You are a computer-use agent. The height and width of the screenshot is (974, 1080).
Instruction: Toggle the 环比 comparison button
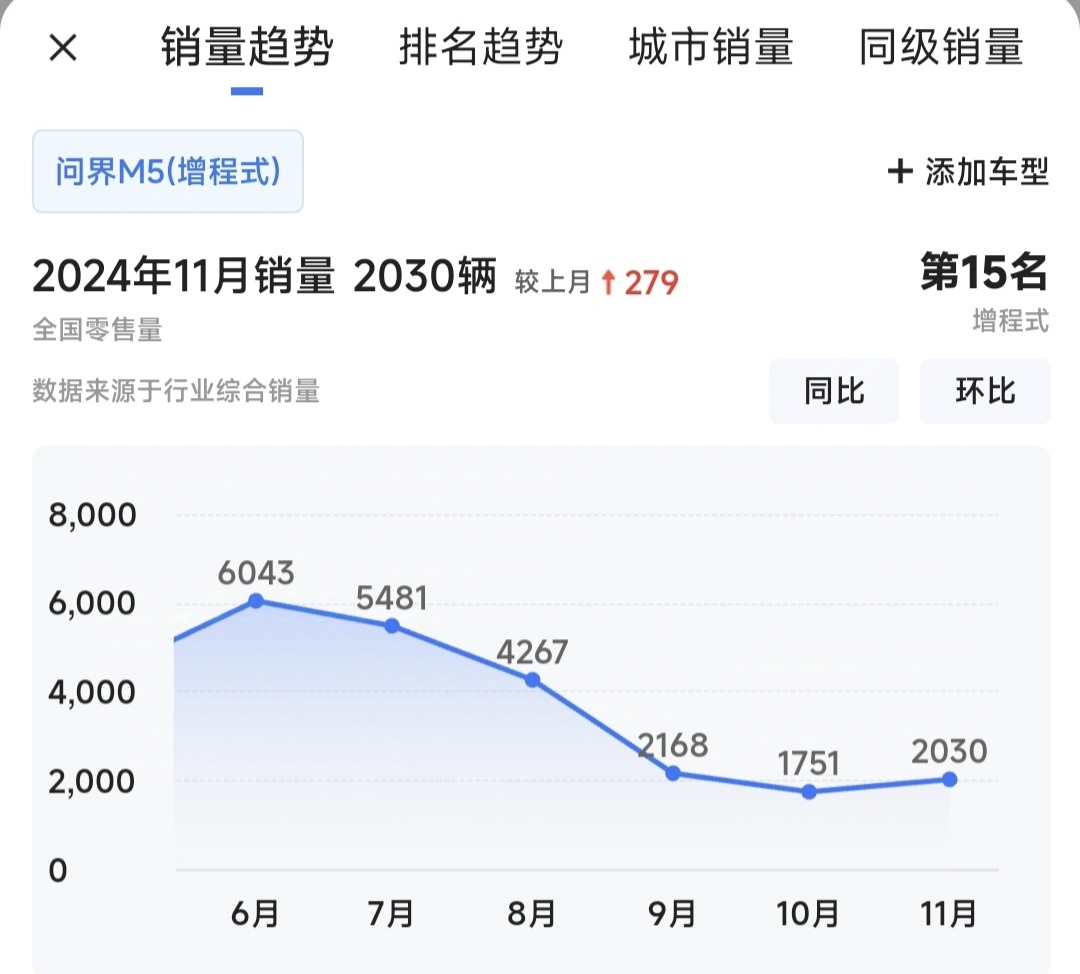[985, 391]
